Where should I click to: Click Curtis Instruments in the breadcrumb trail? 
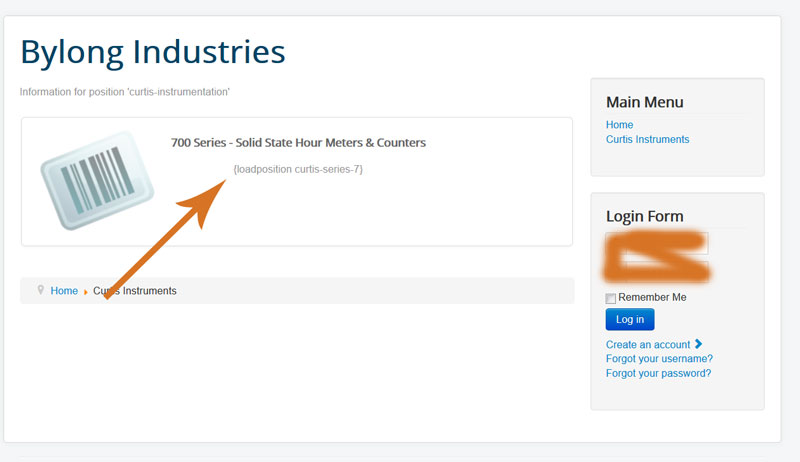[x=135, y=291]
